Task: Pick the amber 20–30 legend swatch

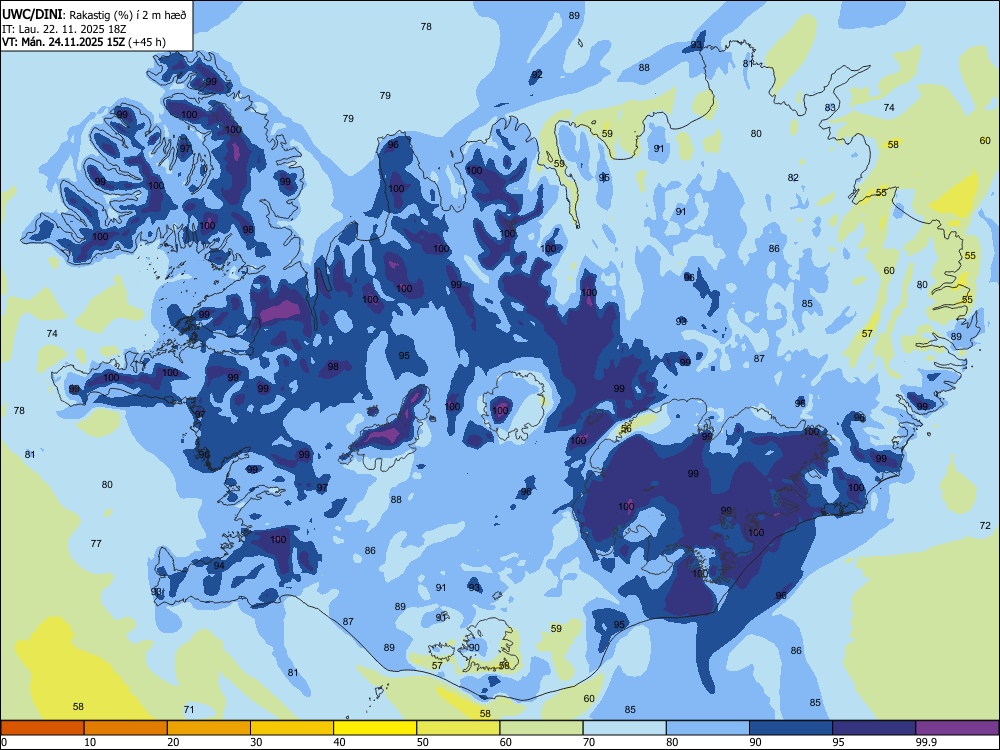Action: click(209, 728)
